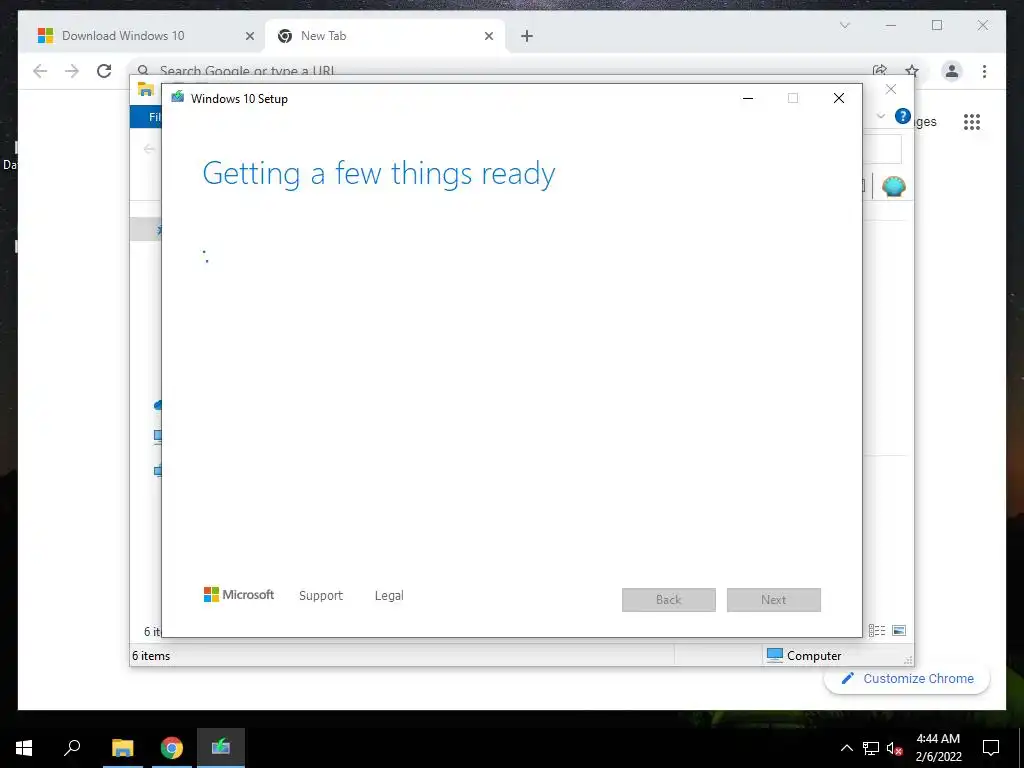This screenshot has width=1024, height=768.
Task: Click the File Explorer folder icon in title bar
Action: [146, 90]
